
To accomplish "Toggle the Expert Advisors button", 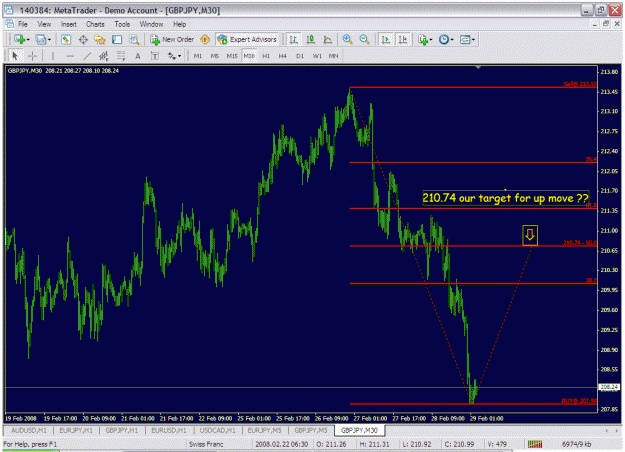I will click(x=248, y=39).
